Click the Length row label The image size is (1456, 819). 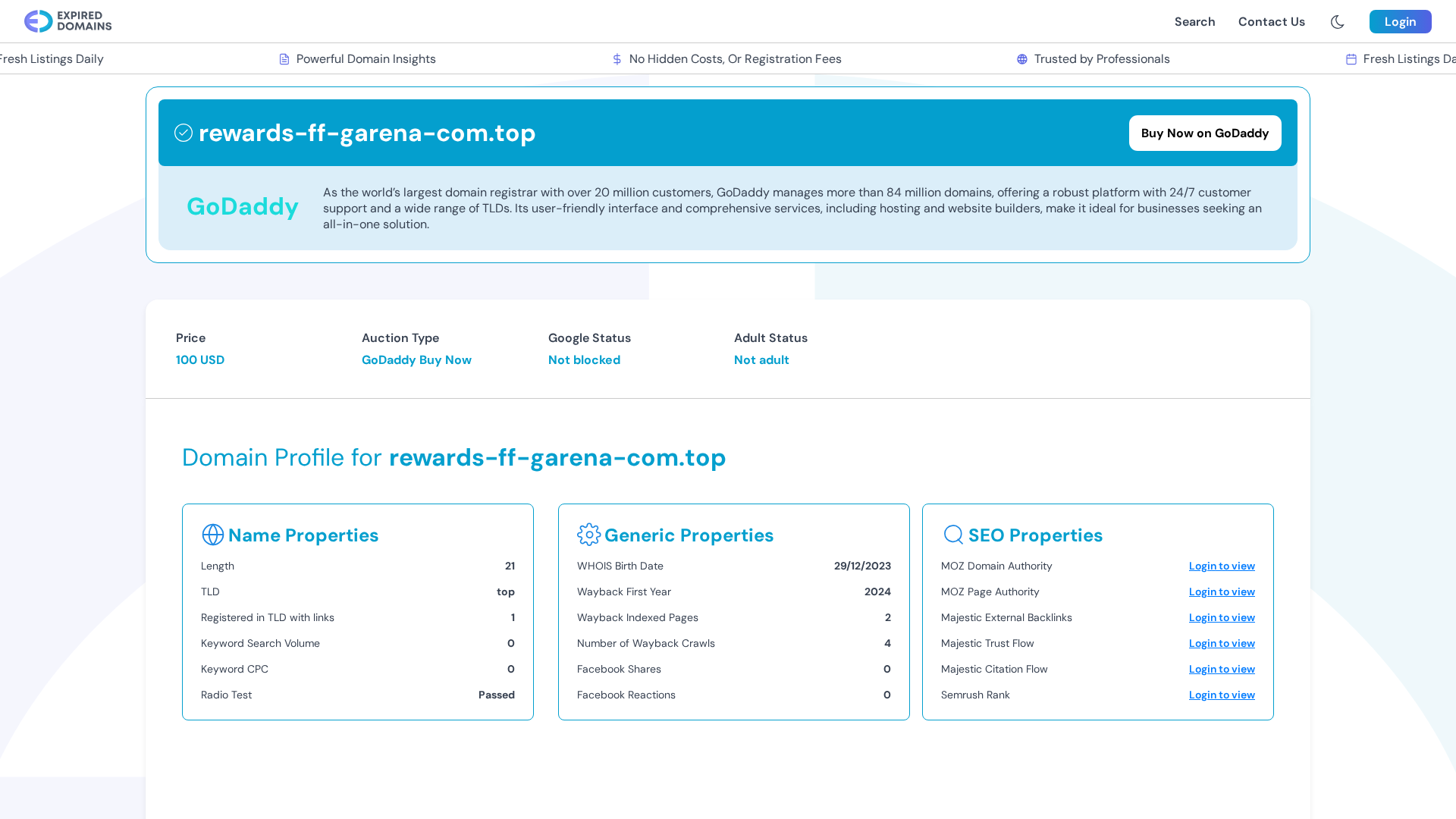pos(218,566)
